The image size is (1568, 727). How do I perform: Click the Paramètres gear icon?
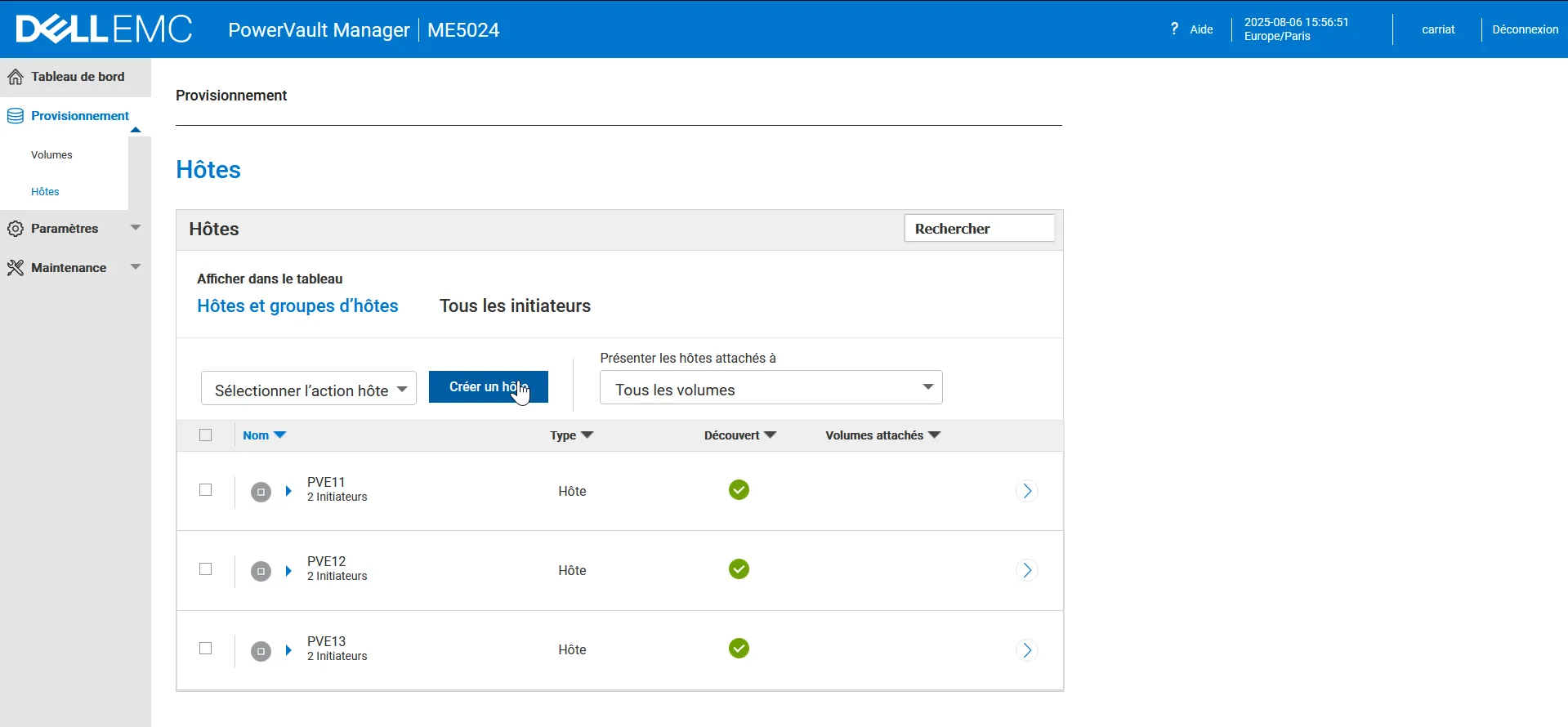16,229
